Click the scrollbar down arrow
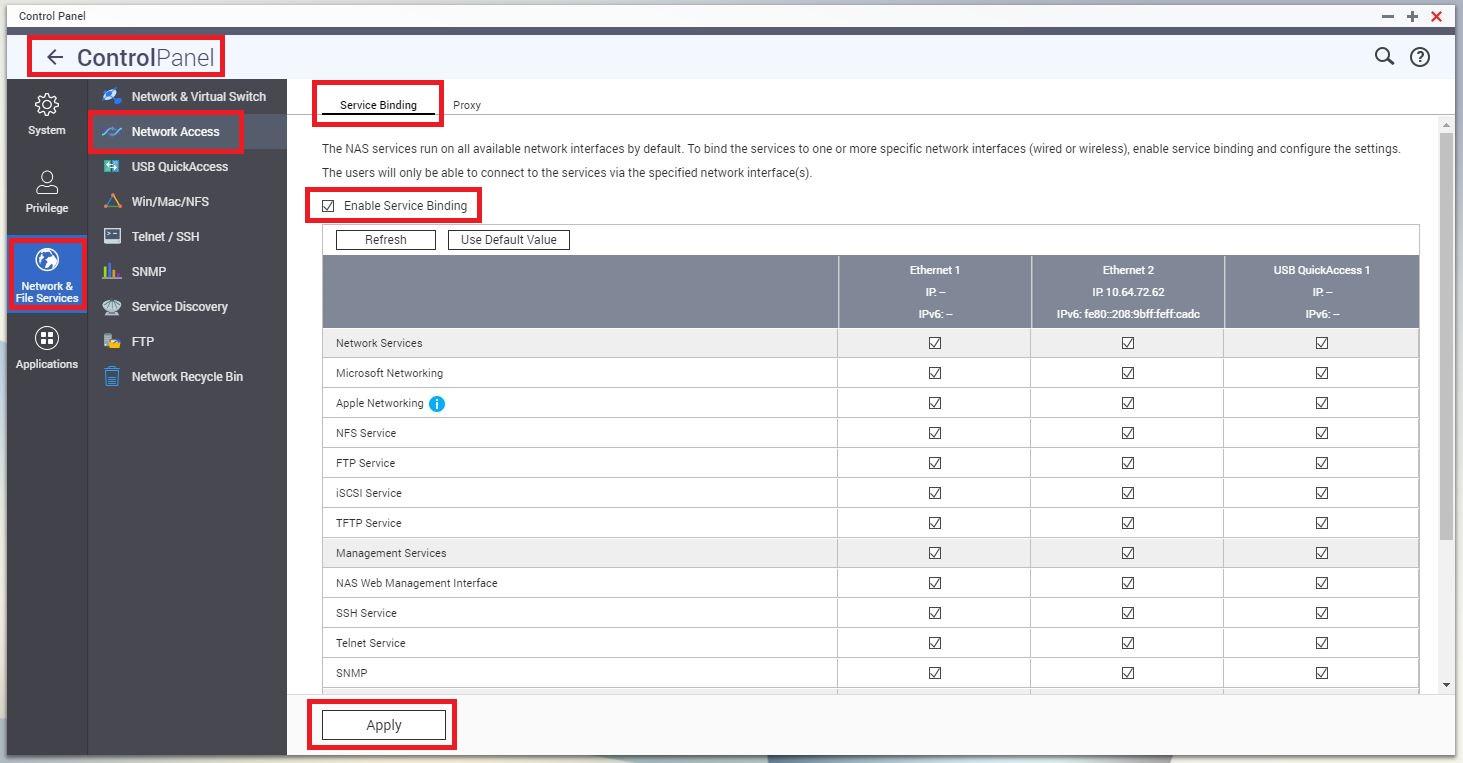The image size is (1463, 763). point(1446,685)
